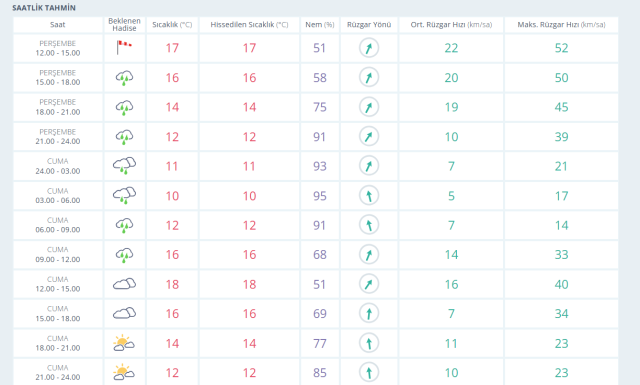Viewport: 640px width, 385px height.
Task: Click wind direction arrow for Cuma 12.00 - 15.00
Action: 369,284
